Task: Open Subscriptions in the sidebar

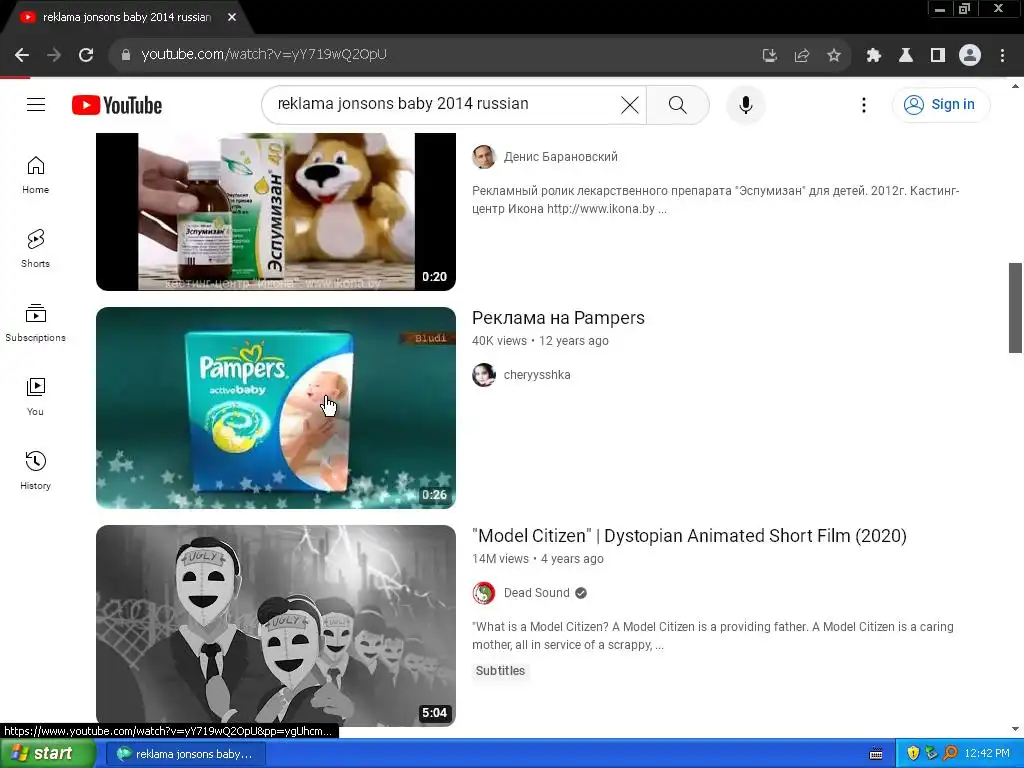Action: click(x=35, y=323)
